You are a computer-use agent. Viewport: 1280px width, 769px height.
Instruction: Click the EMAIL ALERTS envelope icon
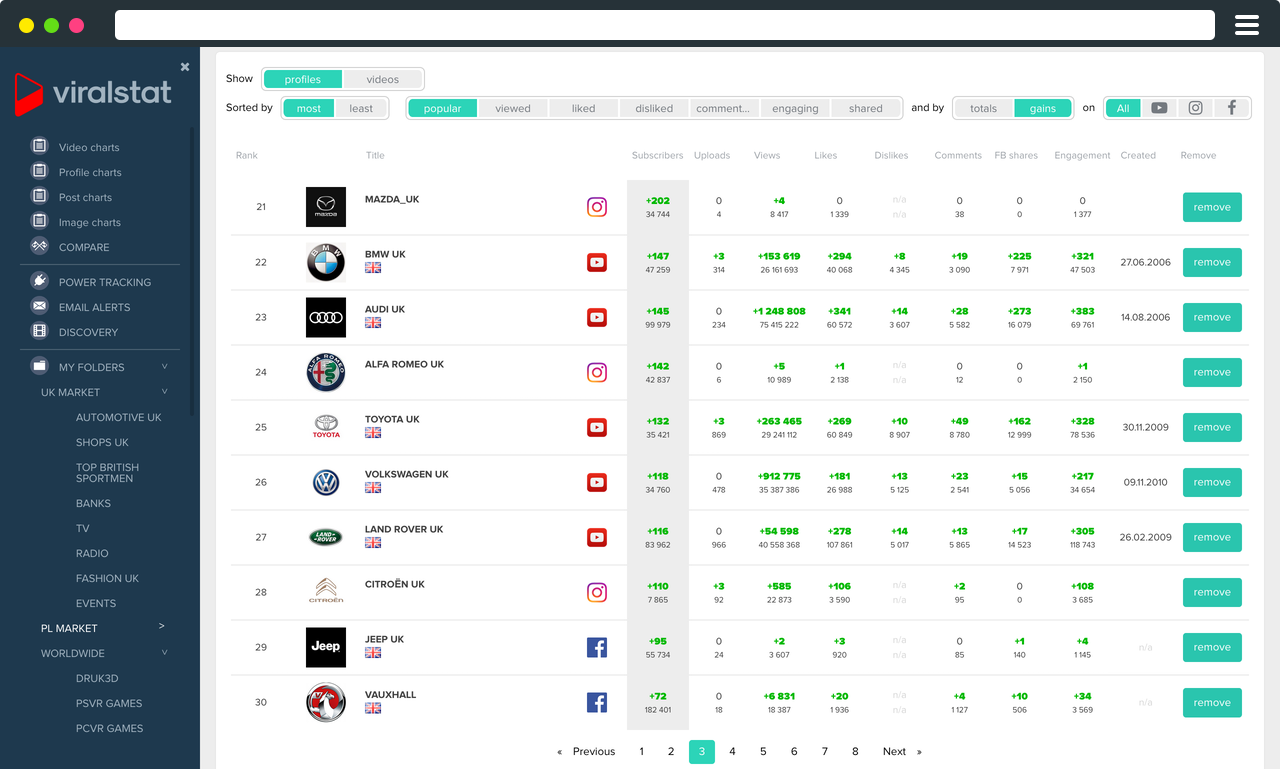(40, 306)
